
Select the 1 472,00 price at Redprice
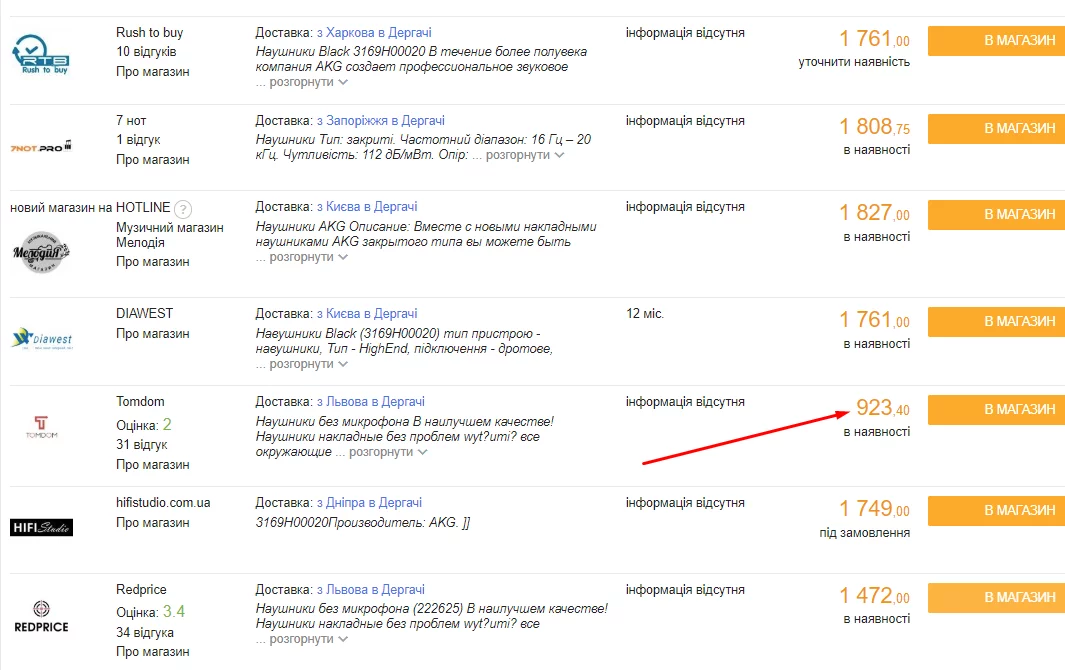(874, 596)
